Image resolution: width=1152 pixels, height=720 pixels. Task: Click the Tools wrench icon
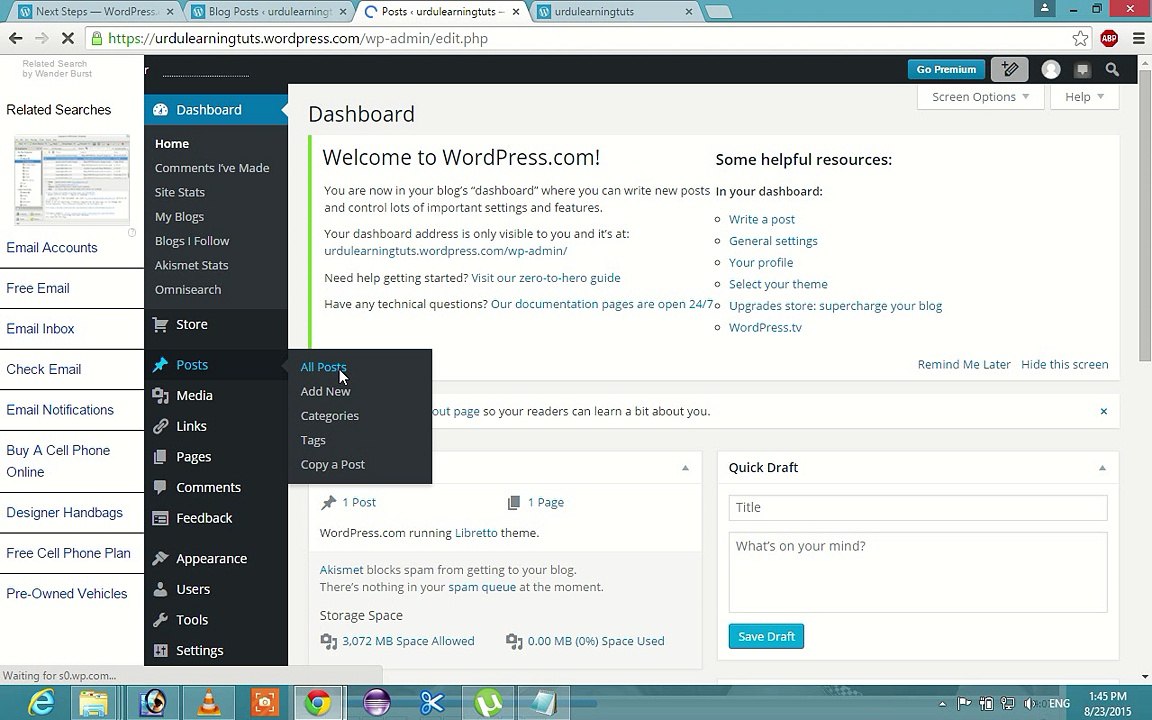160,620
